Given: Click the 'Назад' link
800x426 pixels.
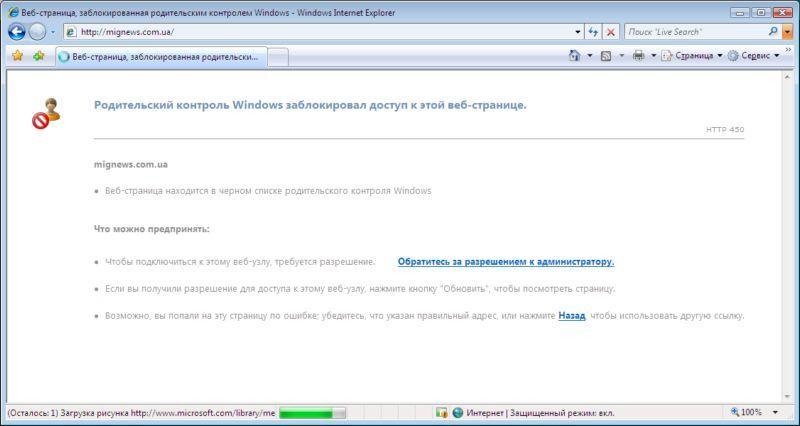Looking at the screenshot, I should pos(571,316).
